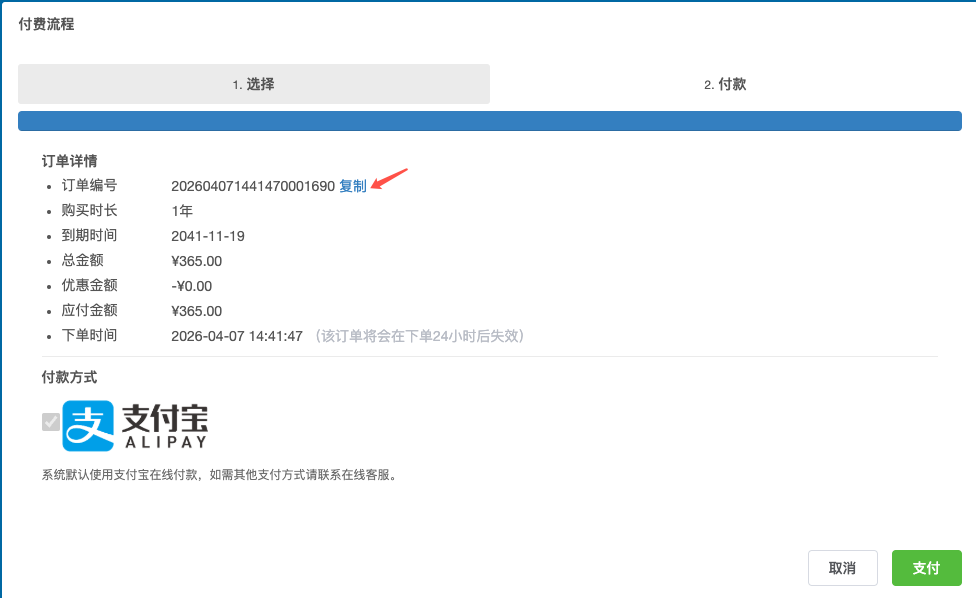The height and width of the screenshot is (598, 976).
Task: Click the order number 202604071441470001690
Action: tap(253, 186)
